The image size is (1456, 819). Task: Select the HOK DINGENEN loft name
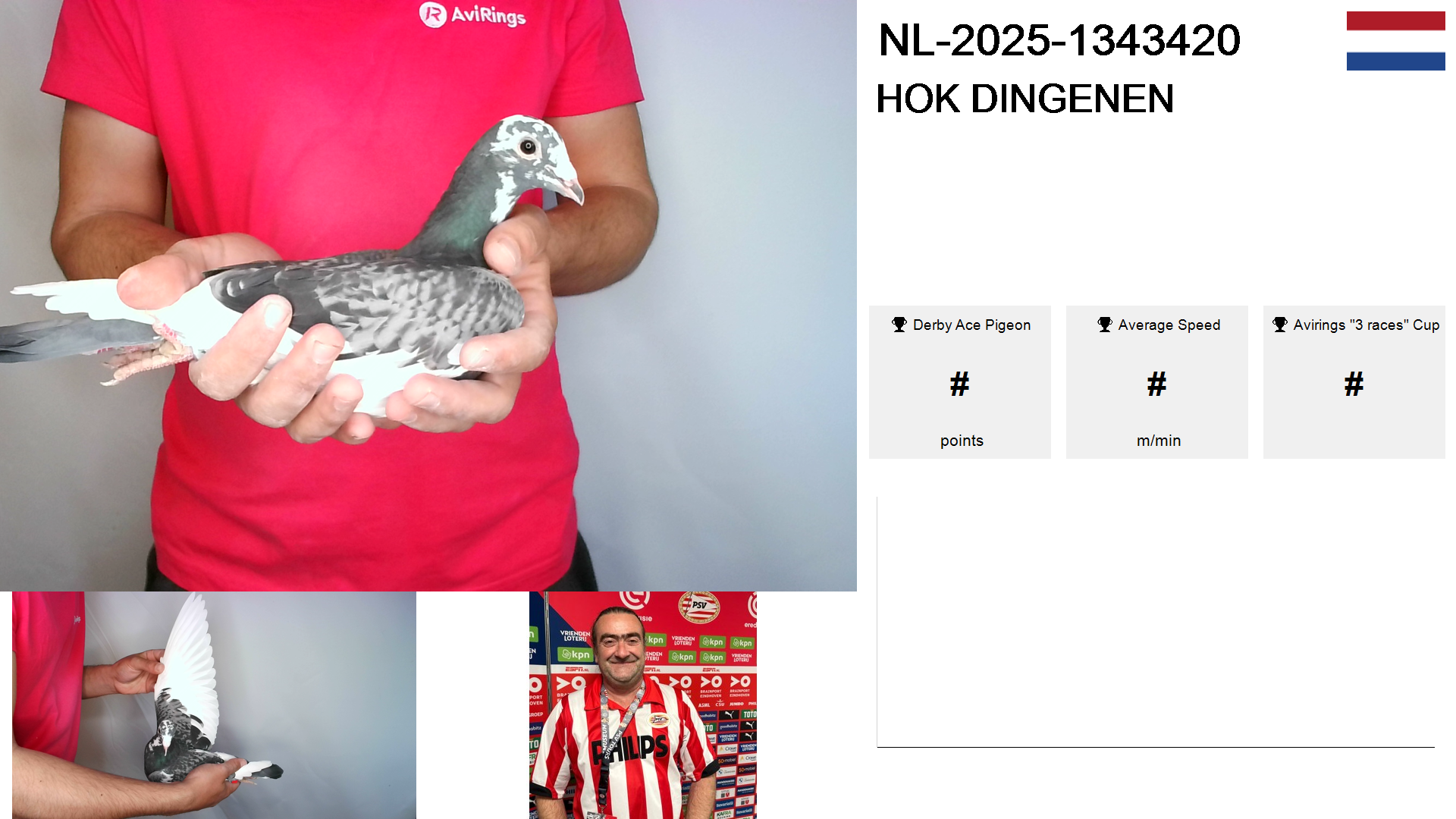[1025, 99]
